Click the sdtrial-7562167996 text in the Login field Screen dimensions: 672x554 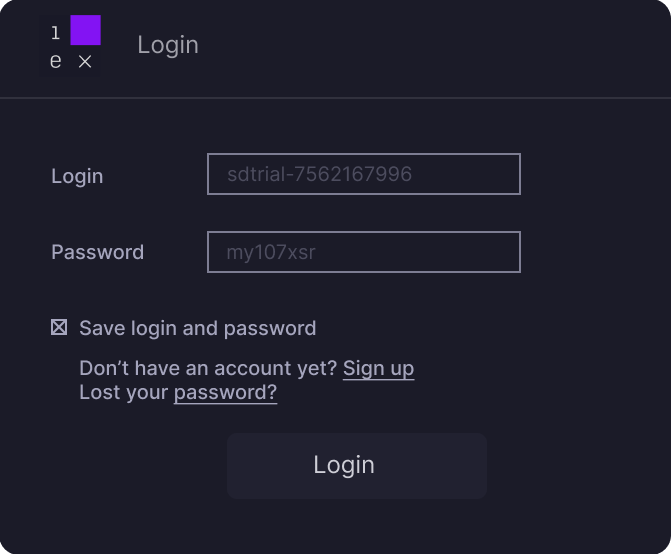coord(319,174)
